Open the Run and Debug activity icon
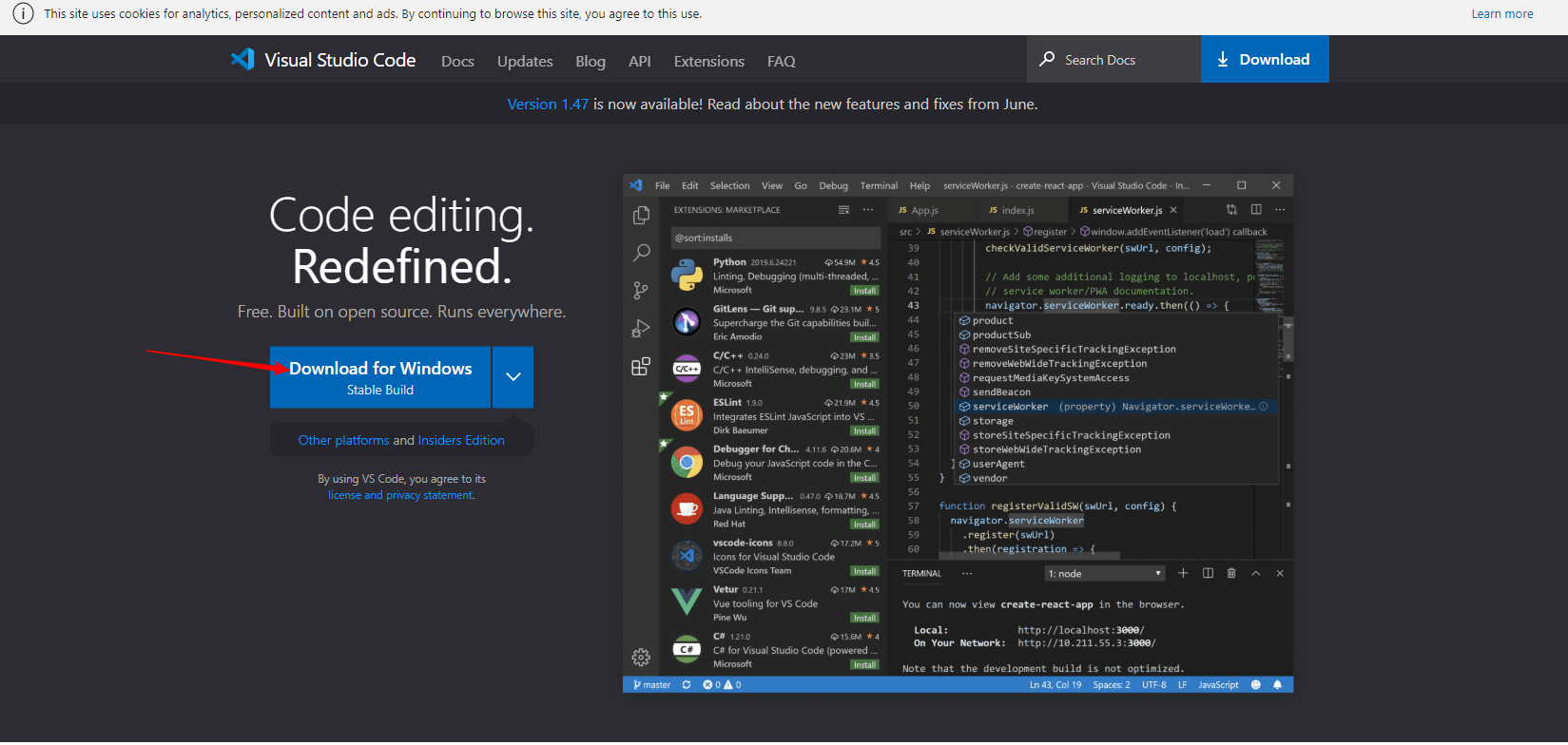Image resolution: width=1568 pixels, height=745 pixels. tap(641, 329)
